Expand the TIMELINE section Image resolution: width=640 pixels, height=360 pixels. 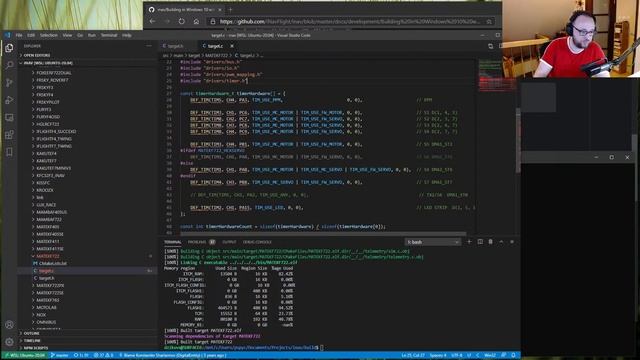(x=32, y=341)
